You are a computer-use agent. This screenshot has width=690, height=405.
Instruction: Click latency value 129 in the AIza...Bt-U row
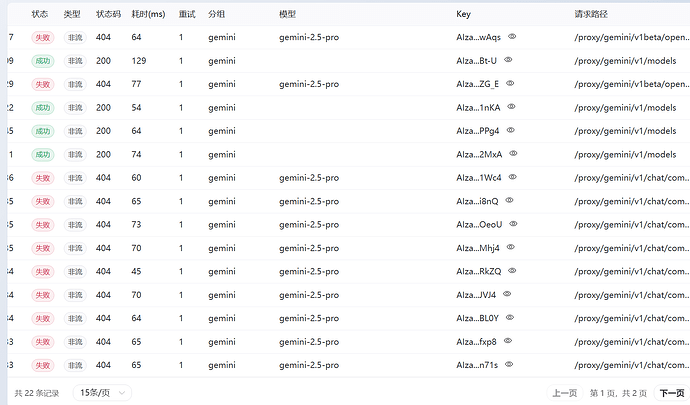click(x=139, y=61)
